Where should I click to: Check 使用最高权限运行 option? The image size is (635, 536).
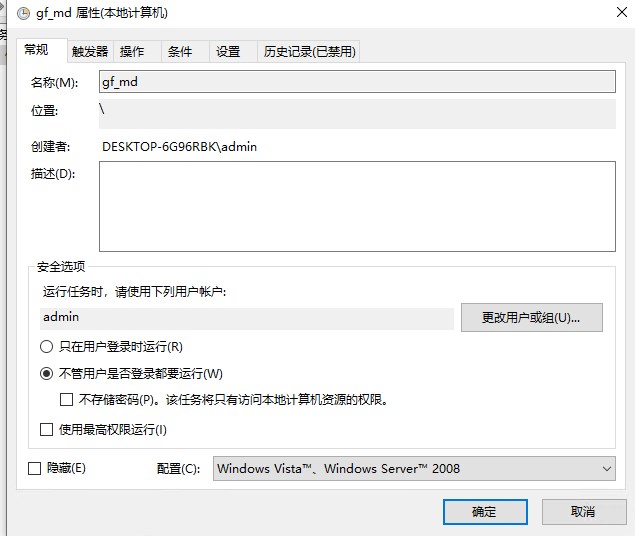46,430
